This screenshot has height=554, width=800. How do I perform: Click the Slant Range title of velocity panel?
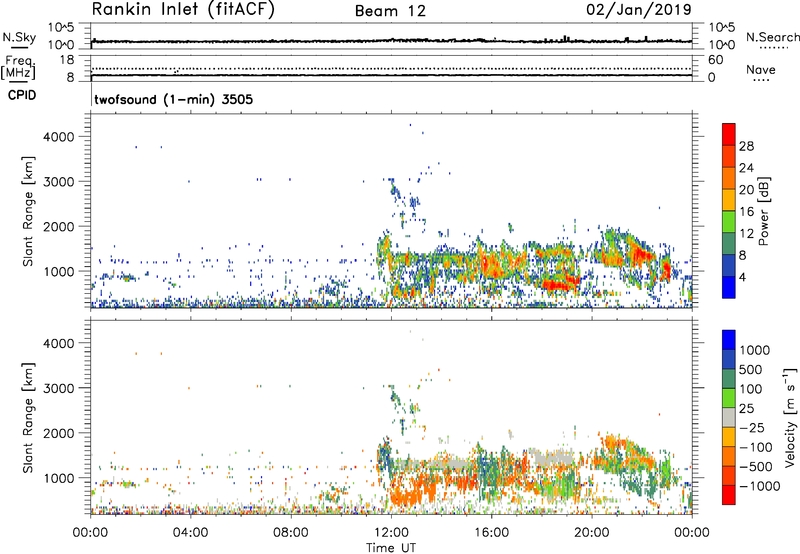28,417
